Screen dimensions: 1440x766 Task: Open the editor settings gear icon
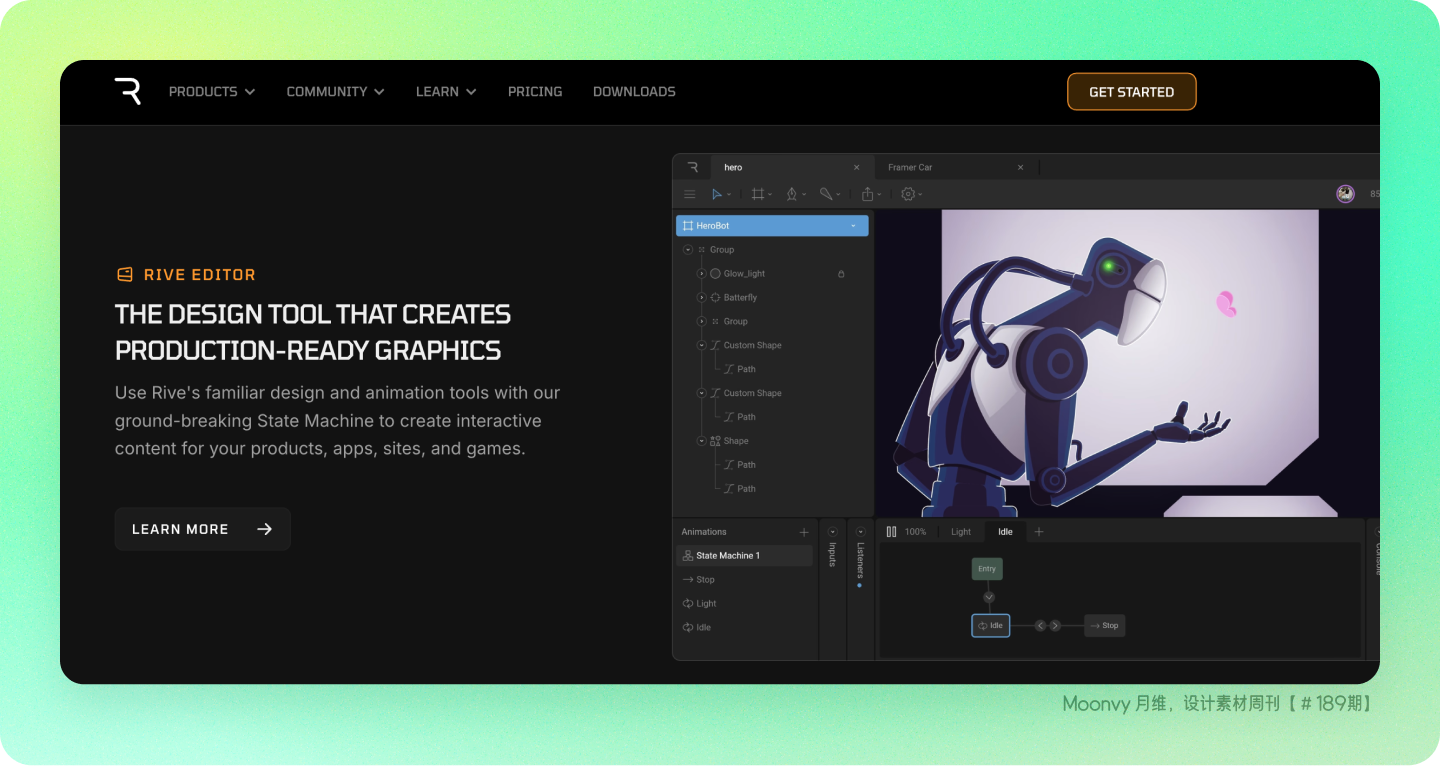[x=908, y=194]
